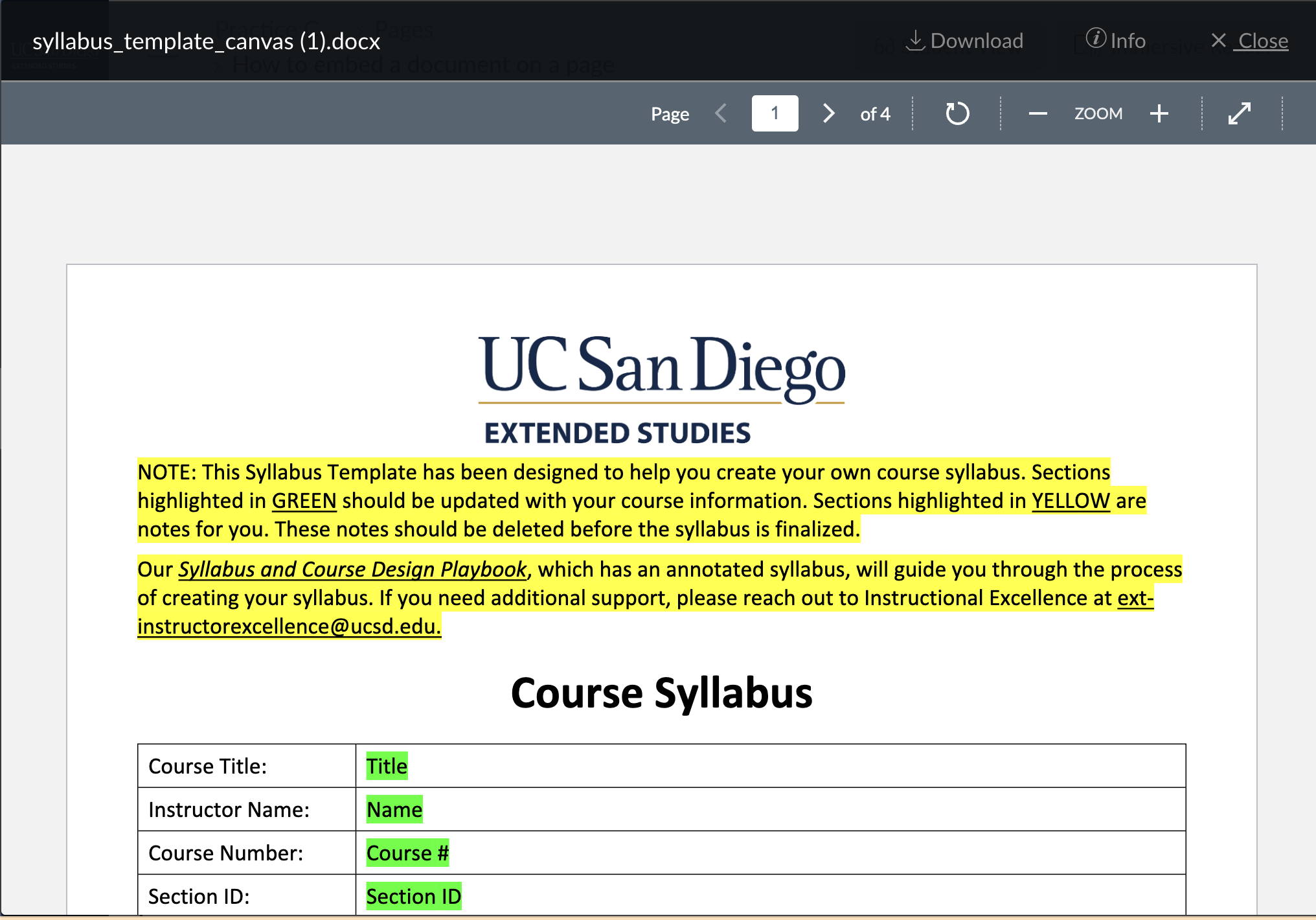Click the underlined word YELLOW

tap(1071, 500)
